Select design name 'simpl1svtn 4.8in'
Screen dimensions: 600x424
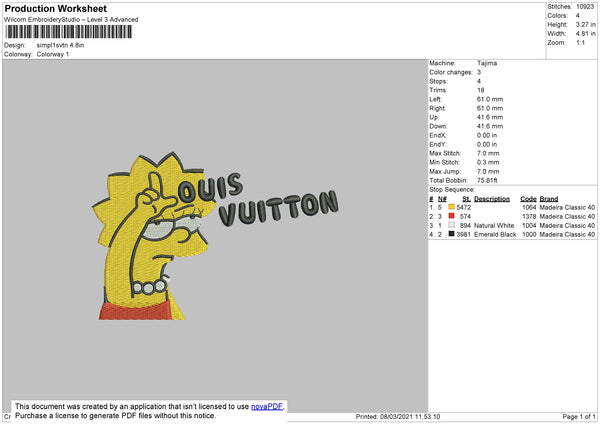(60, 45)
